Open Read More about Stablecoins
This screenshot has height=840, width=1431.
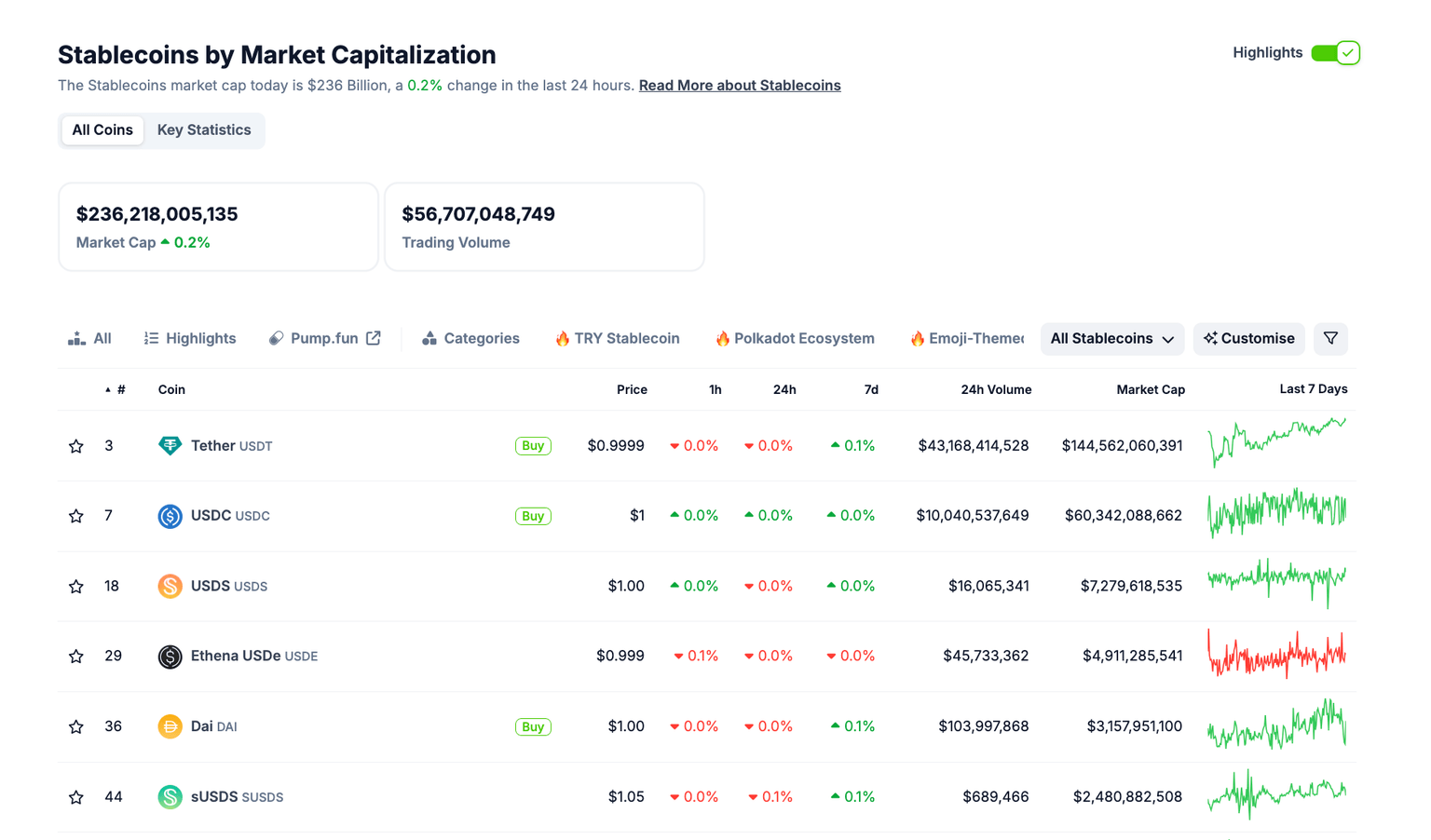tap(739, 85)
